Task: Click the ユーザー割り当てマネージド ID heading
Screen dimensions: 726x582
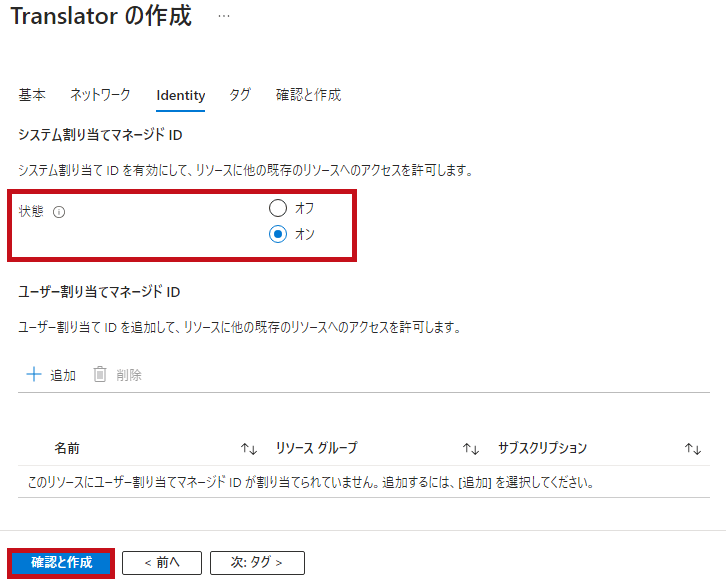Action: pyautogui.click(x=99, y=292)
